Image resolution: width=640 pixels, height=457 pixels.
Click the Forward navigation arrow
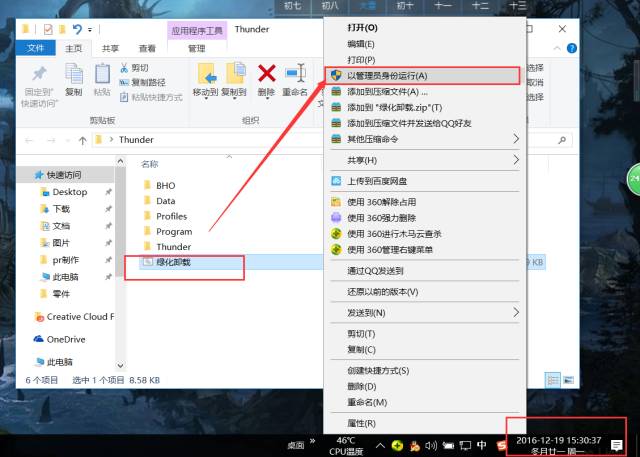click(51, 140)
